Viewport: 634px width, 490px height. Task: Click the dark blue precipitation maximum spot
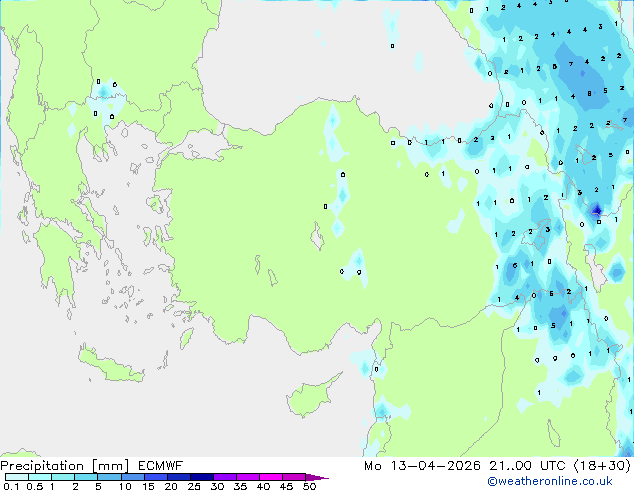coord(597,210)
